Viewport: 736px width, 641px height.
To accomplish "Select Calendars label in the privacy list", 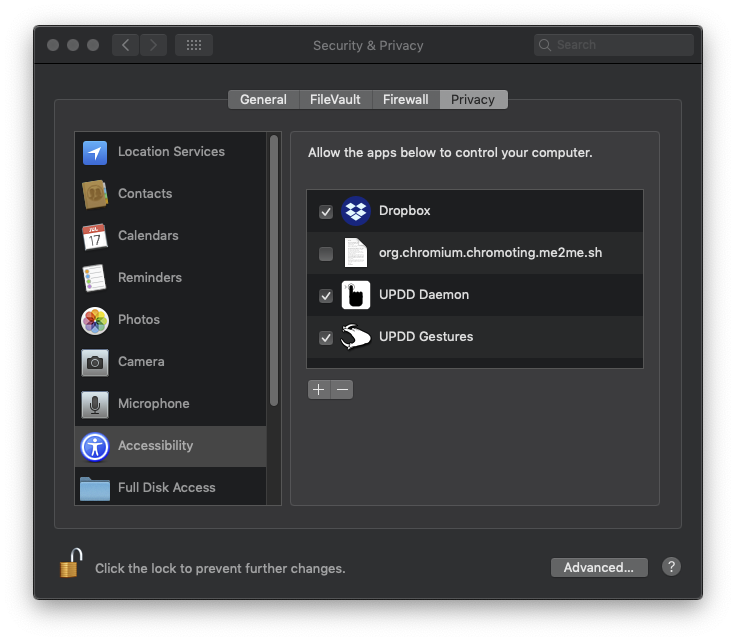I will coord(148,236).
